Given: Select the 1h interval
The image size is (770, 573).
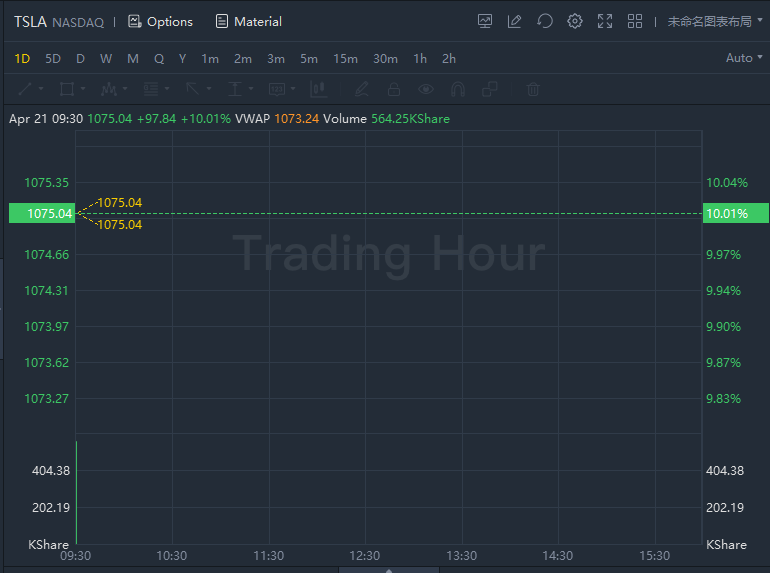Looking at the screenshot, I should [x=420, y=59].
